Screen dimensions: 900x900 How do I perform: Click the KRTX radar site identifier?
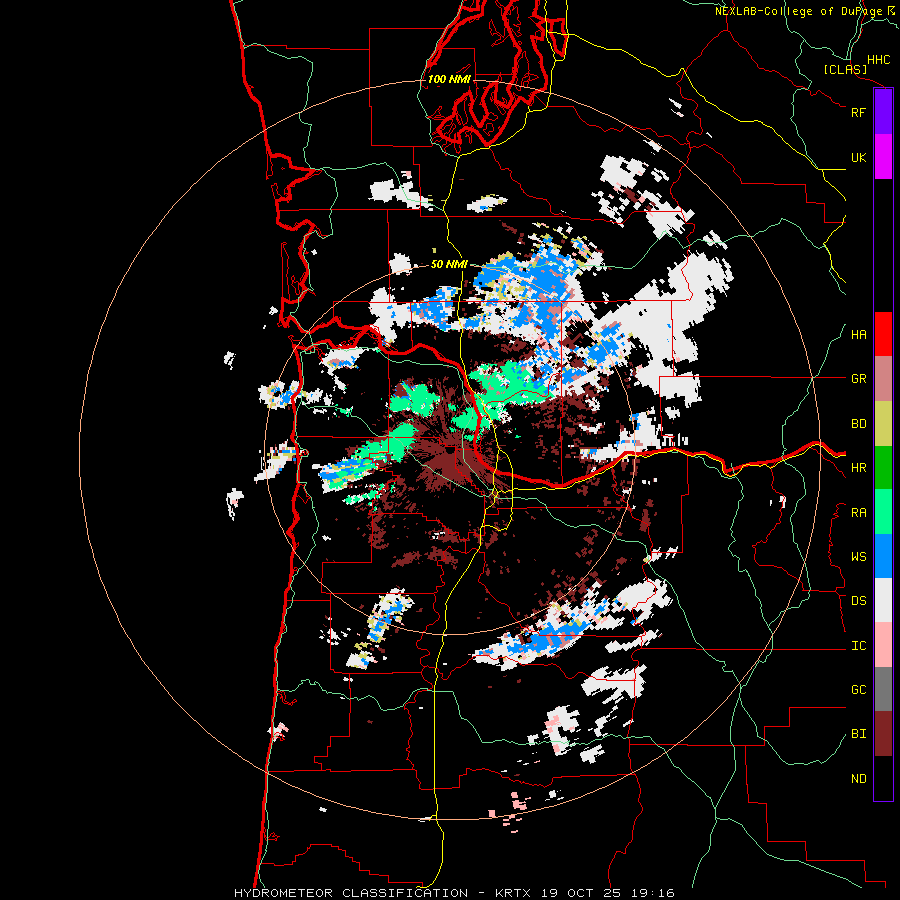point(513,893)
